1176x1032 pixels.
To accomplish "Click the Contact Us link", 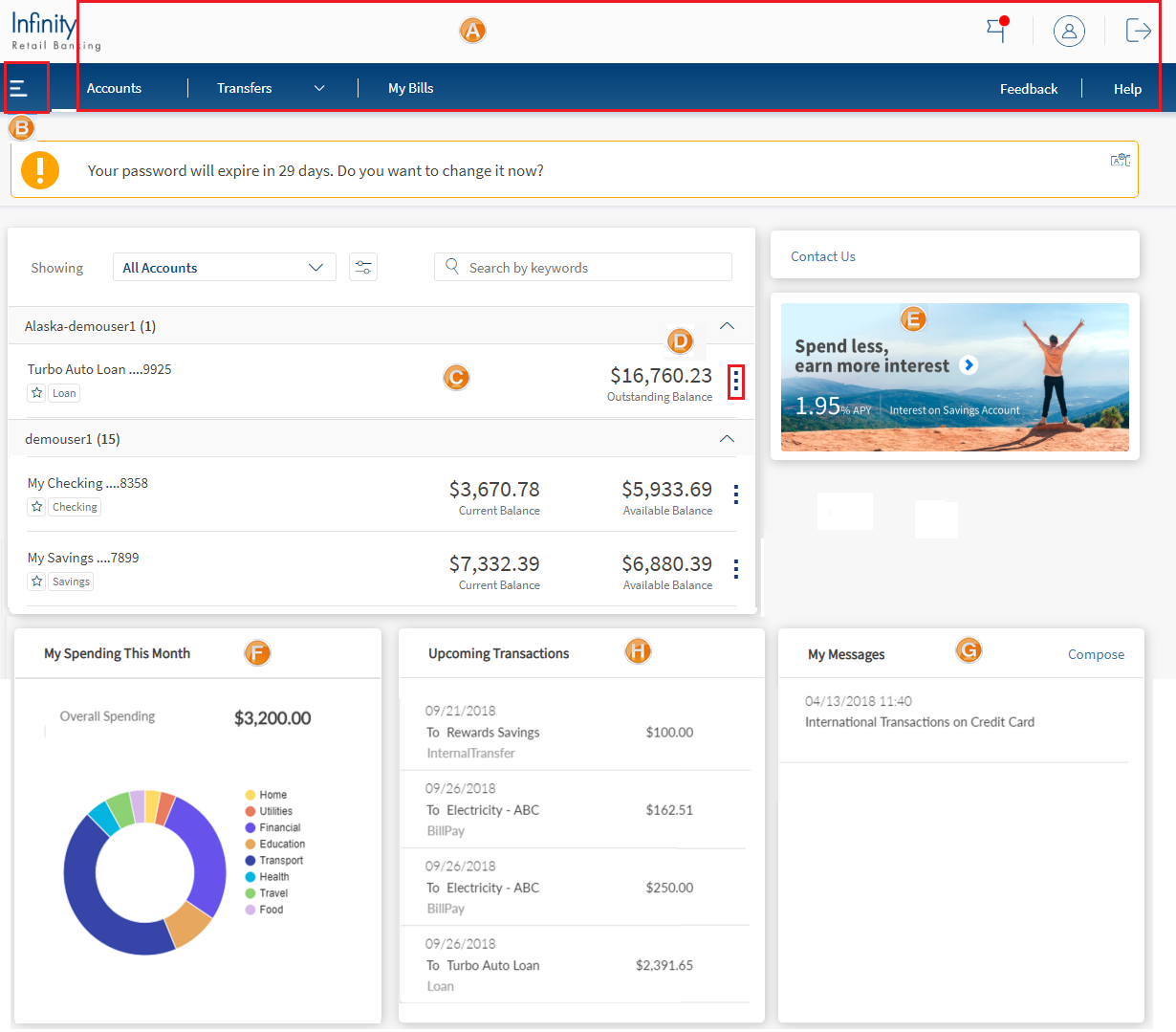I will [x=823, y=256].
